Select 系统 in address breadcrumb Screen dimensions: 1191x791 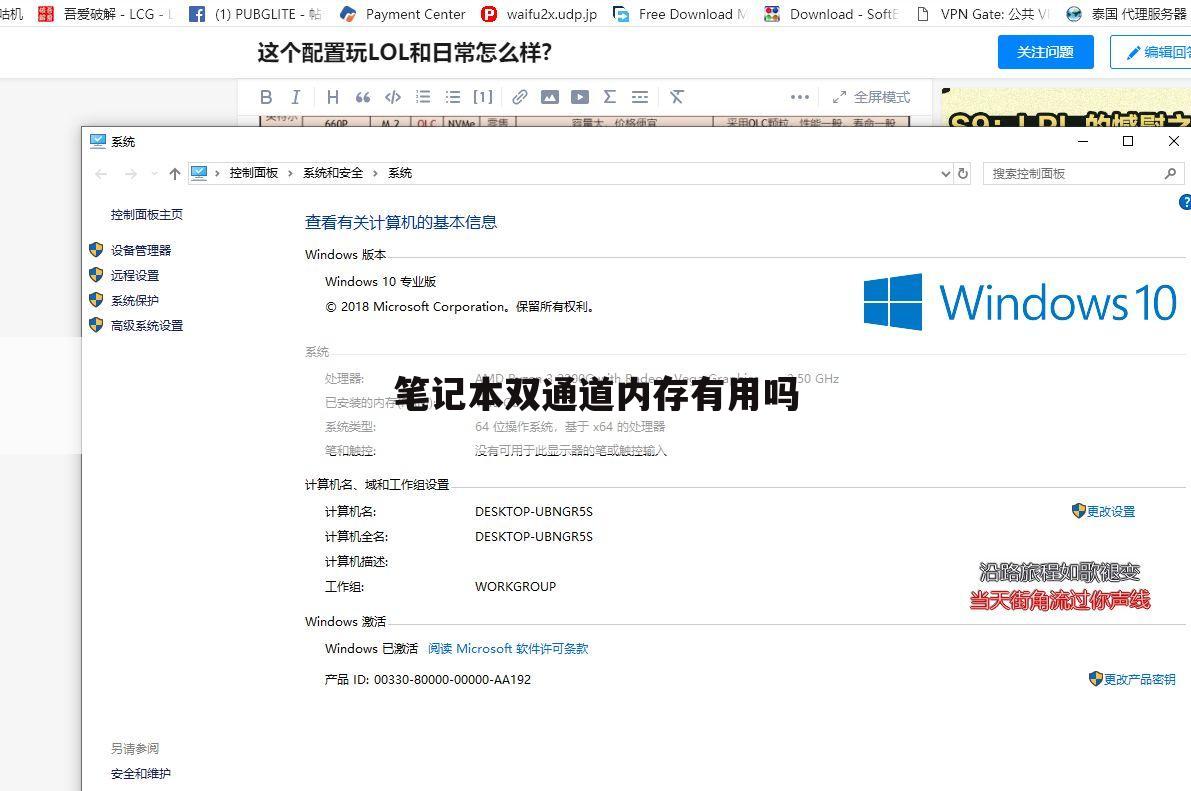400,173
